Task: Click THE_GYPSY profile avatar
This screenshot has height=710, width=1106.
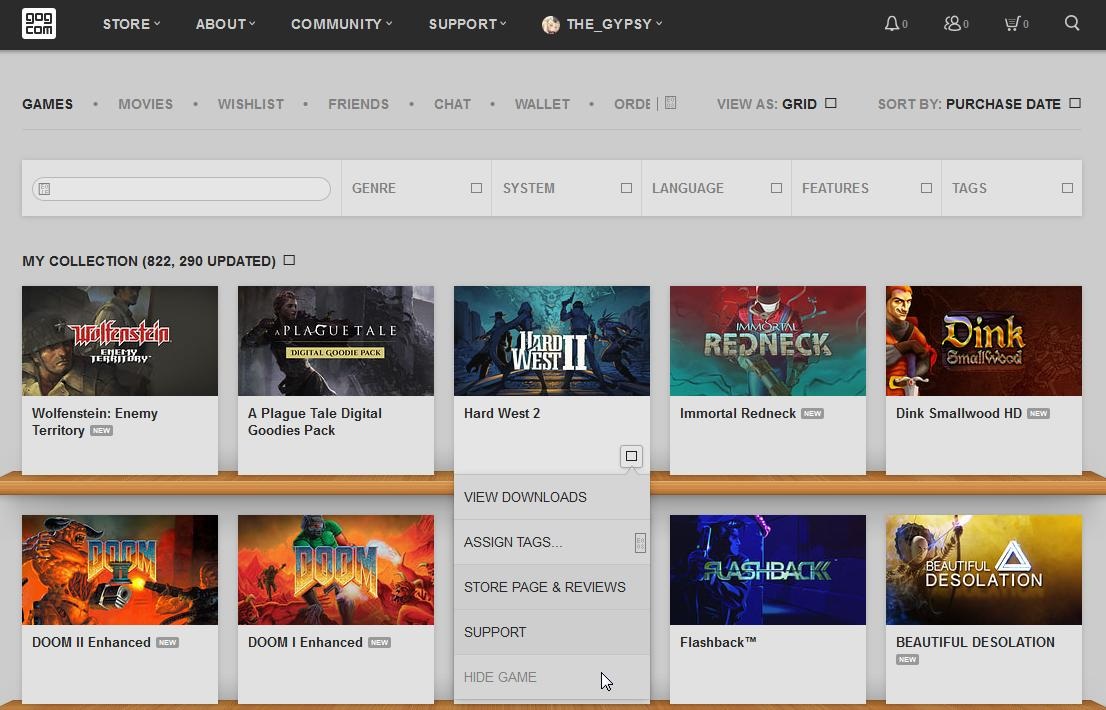Action: click(x=551, y=25)
